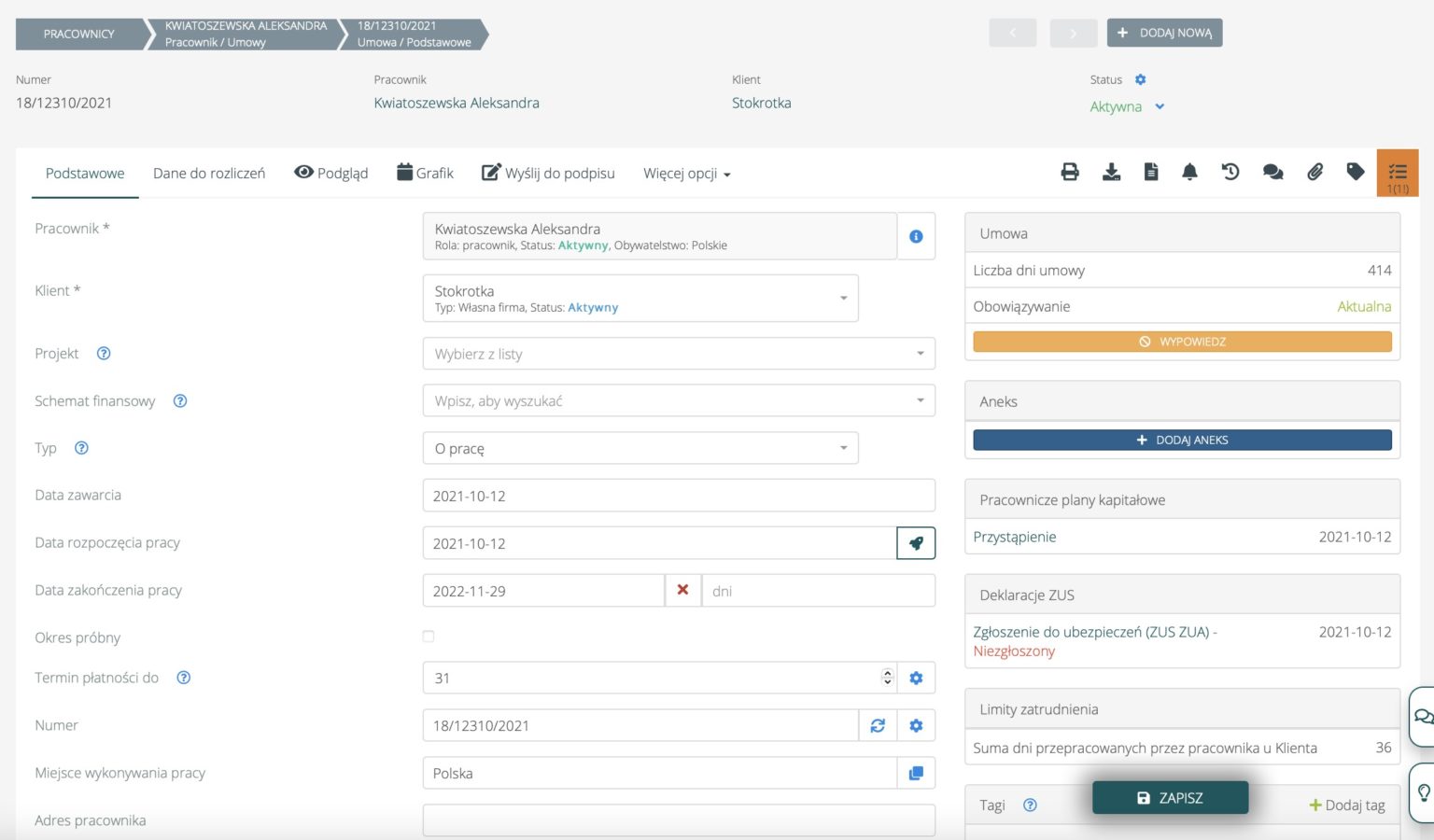The width and height of the screenshot is (1434, 840).
Task: Click the paperclip attachments icon
Action: tap(1314, 172)
